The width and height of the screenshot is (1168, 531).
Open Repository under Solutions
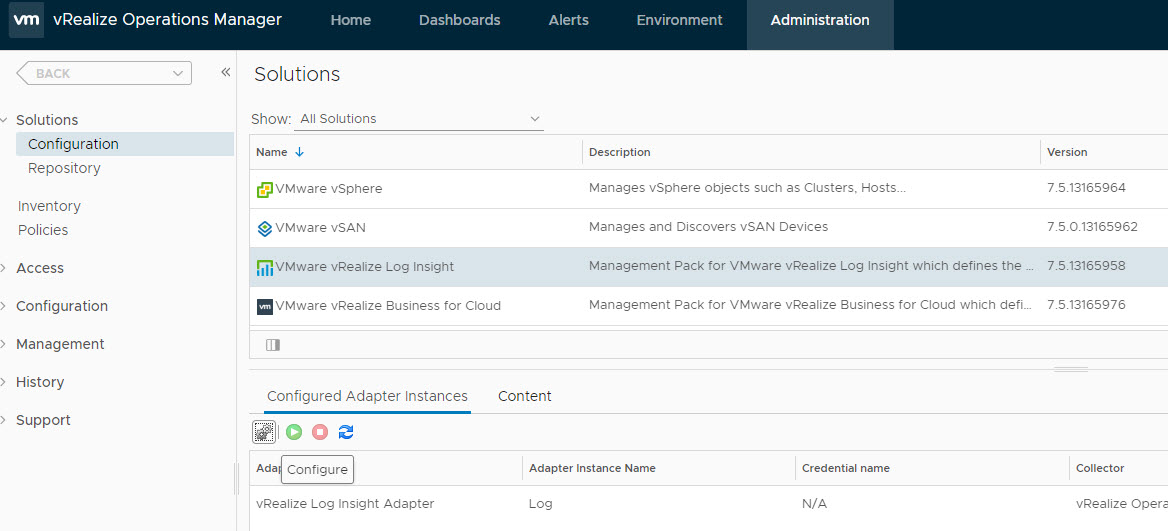(x=64, y=168)
